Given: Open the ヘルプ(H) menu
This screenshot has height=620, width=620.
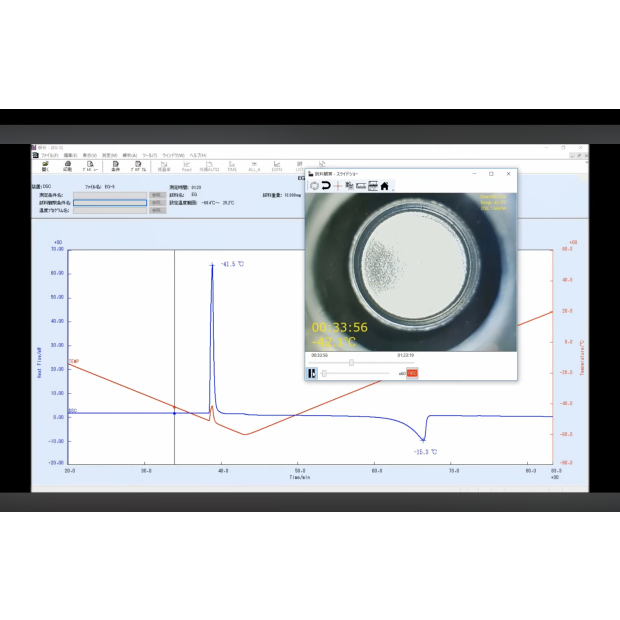Looking at the screenshot, I should (x=198, y=155).
